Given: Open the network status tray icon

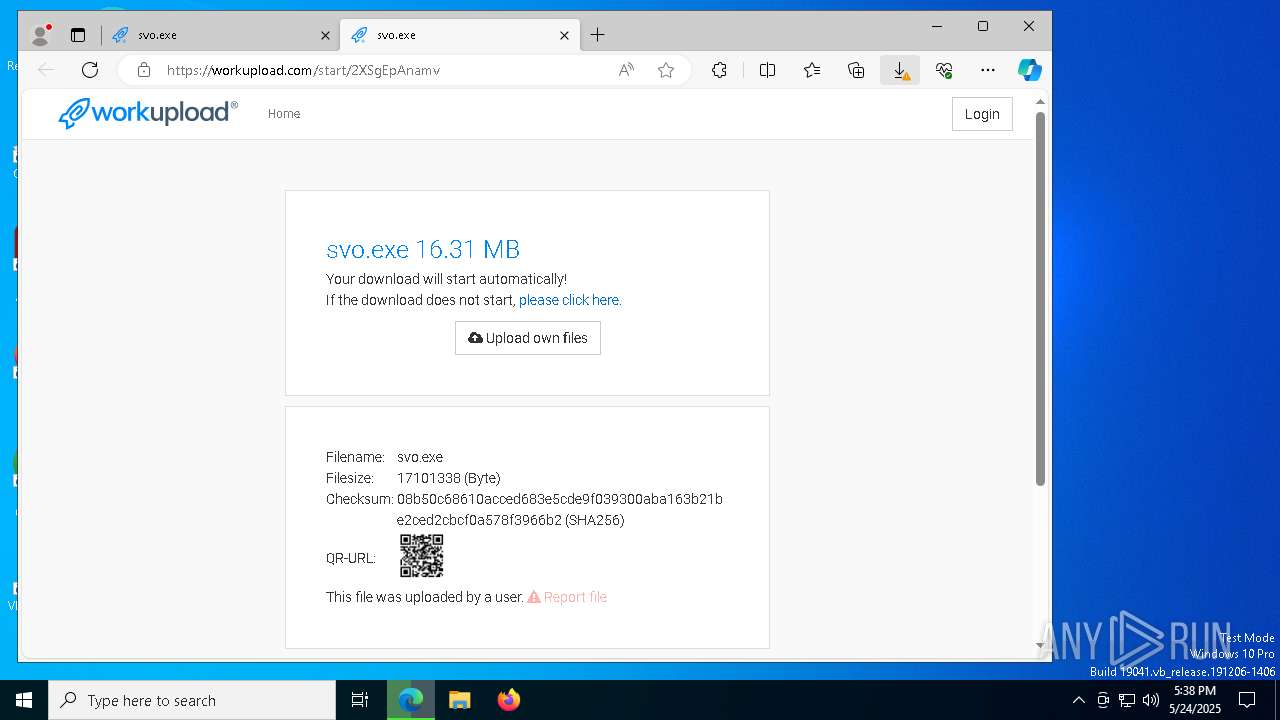Looking at the screenshot, I should click(x=1127, y=700).
